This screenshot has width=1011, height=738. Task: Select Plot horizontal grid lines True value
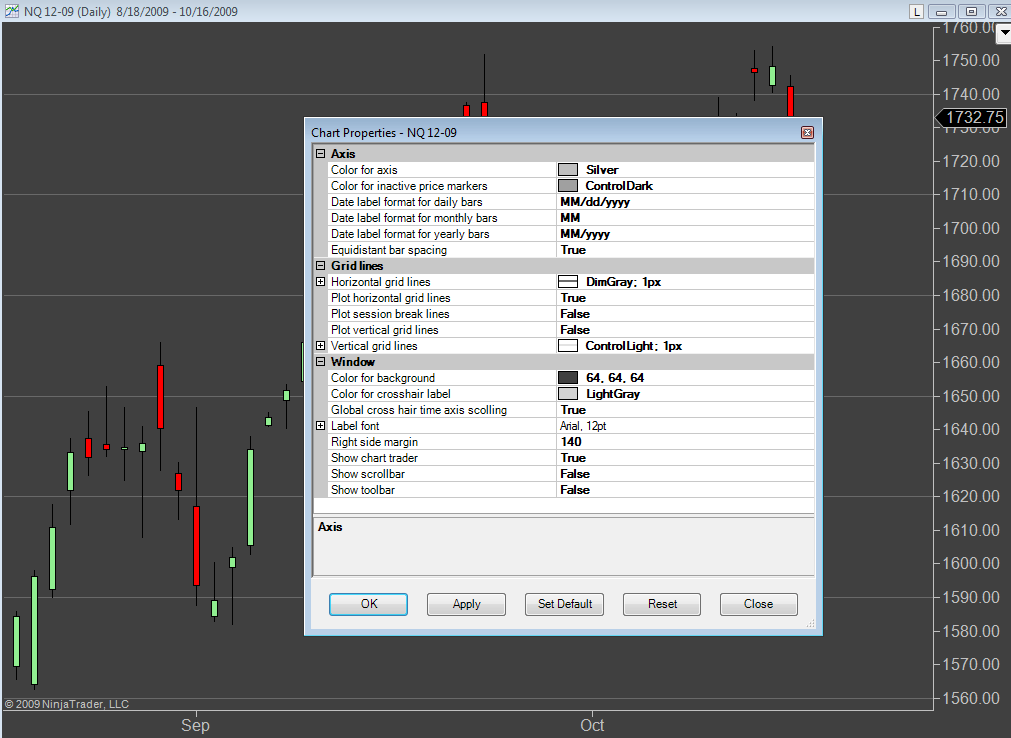[685, 298]
